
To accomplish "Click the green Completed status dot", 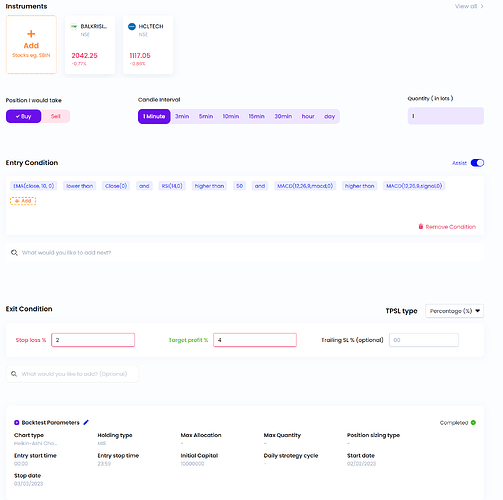I will pyautogui.click(x=473, y=423).
